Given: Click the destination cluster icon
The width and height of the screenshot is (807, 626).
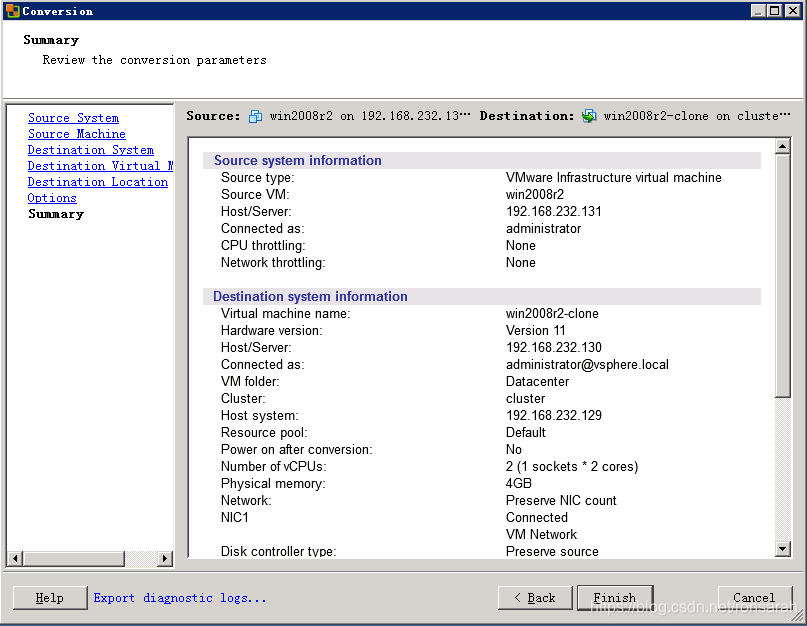Looking at the screenshot, I should pos(589,116).
